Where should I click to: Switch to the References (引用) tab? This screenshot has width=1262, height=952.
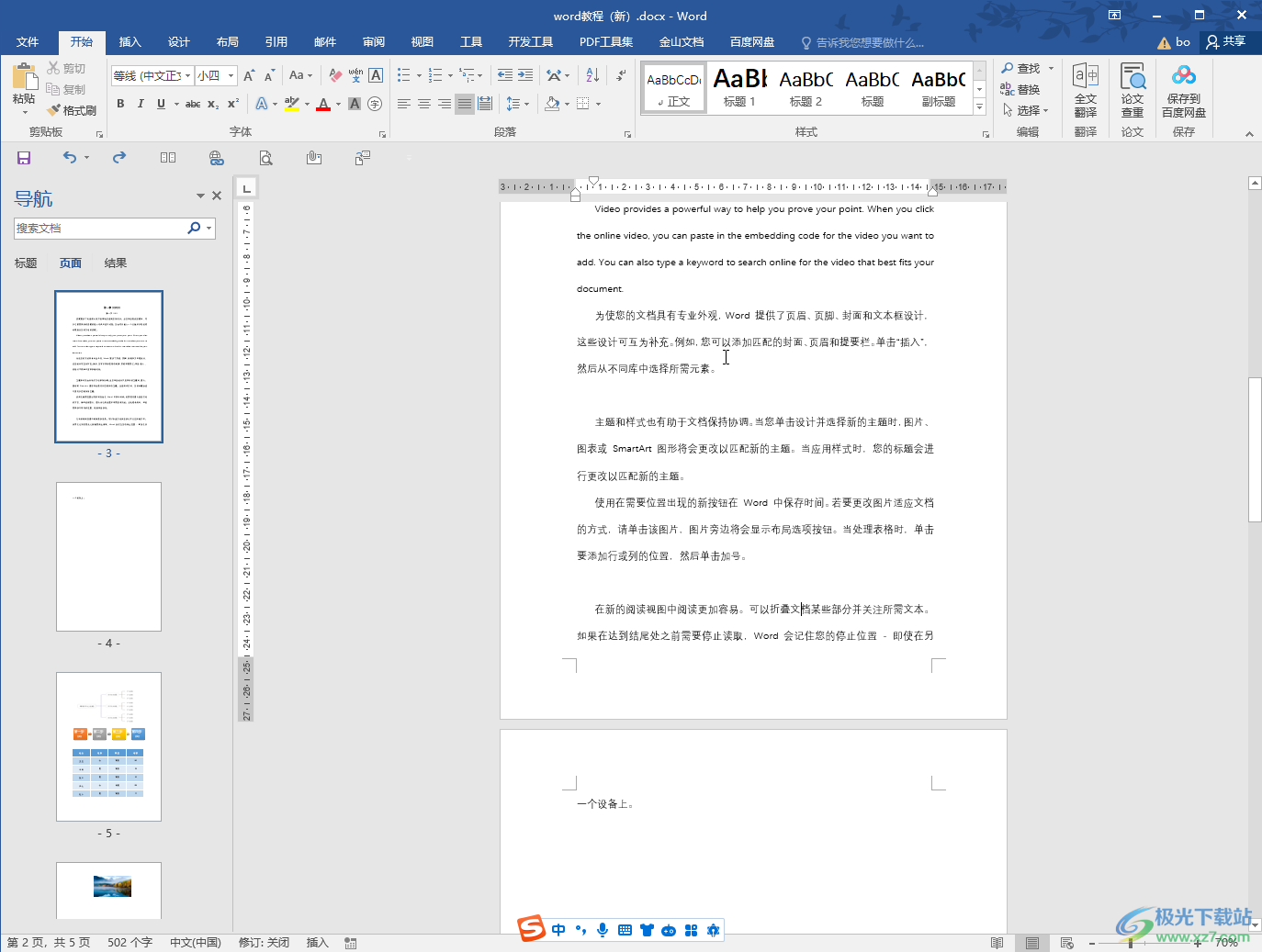tap(276, 42)
